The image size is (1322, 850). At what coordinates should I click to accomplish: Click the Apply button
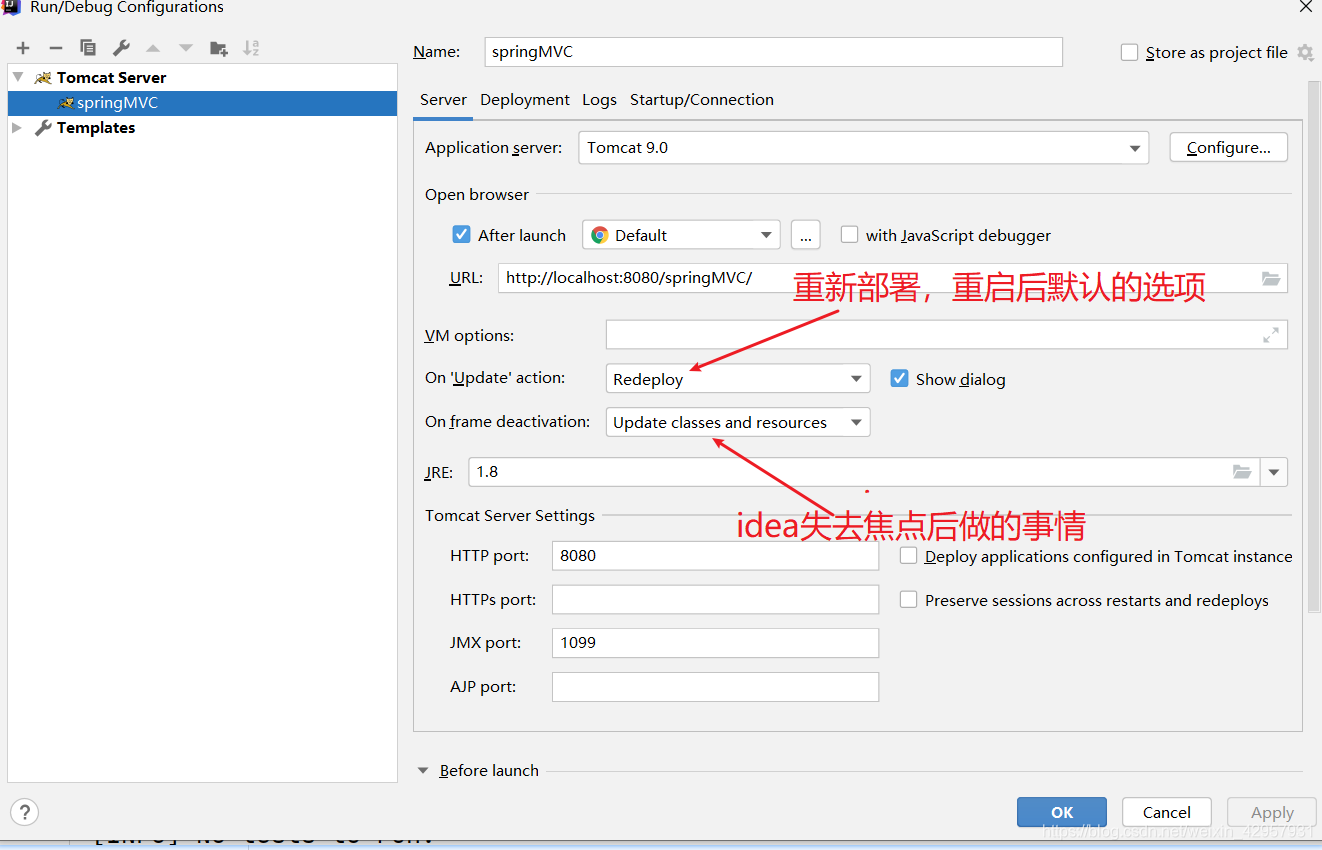(x=1272, y=812)
